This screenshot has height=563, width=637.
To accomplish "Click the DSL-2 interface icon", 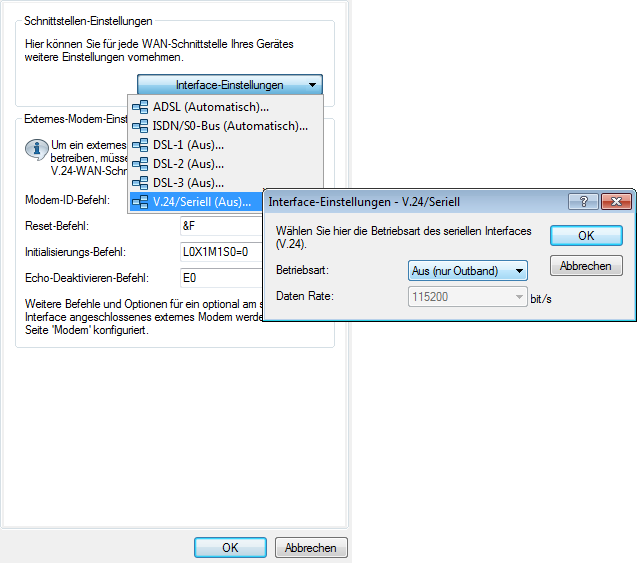I will click(140, 164).
